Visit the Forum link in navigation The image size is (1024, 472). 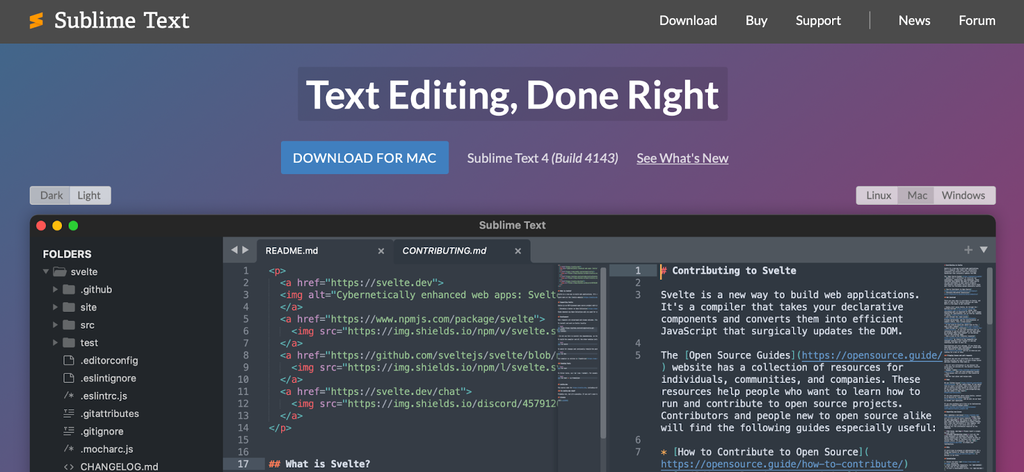tap(977, 21)
